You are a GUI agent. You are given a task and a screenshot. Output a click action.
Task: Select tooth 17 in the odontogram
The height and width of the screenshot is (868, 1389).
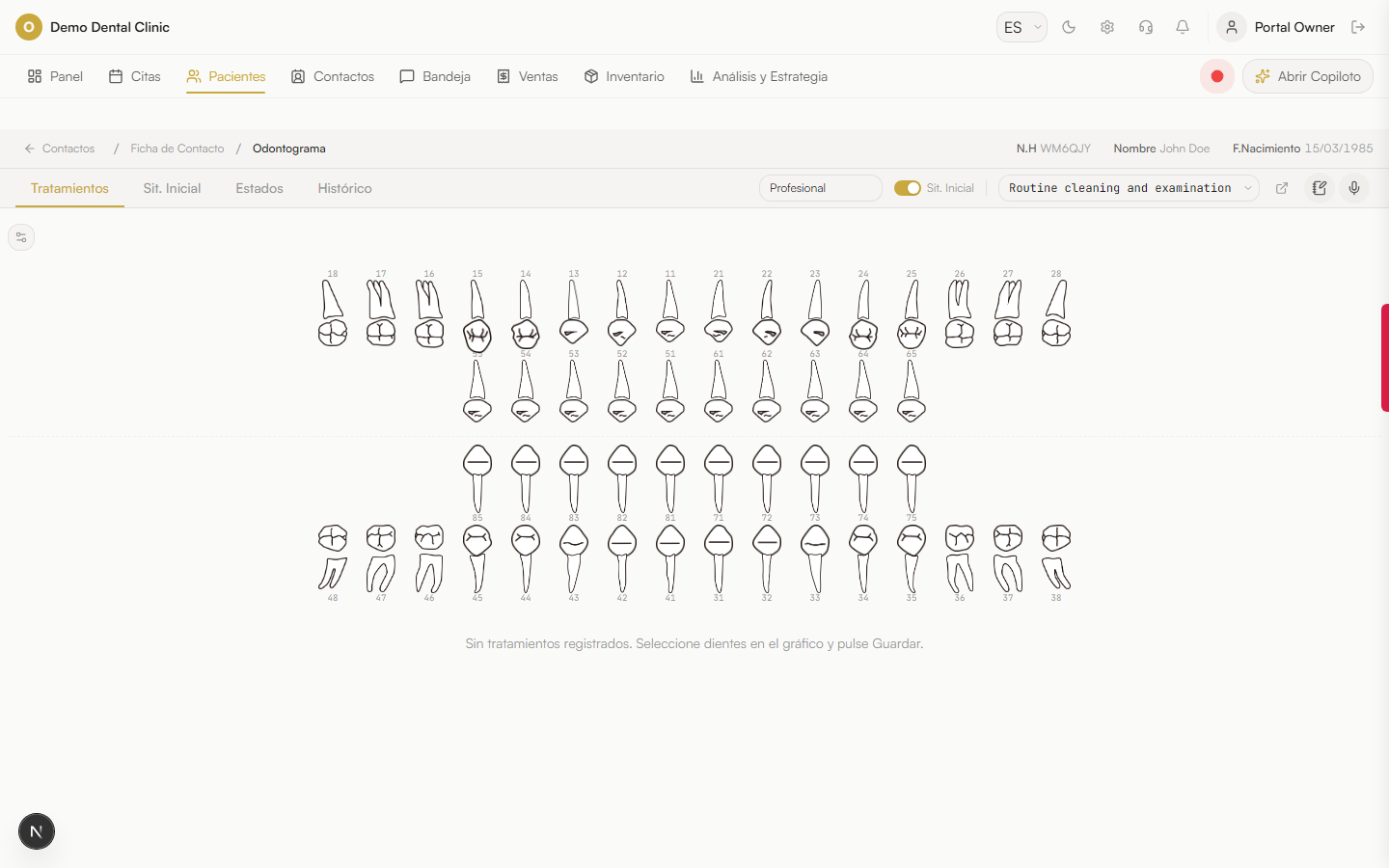381,312
